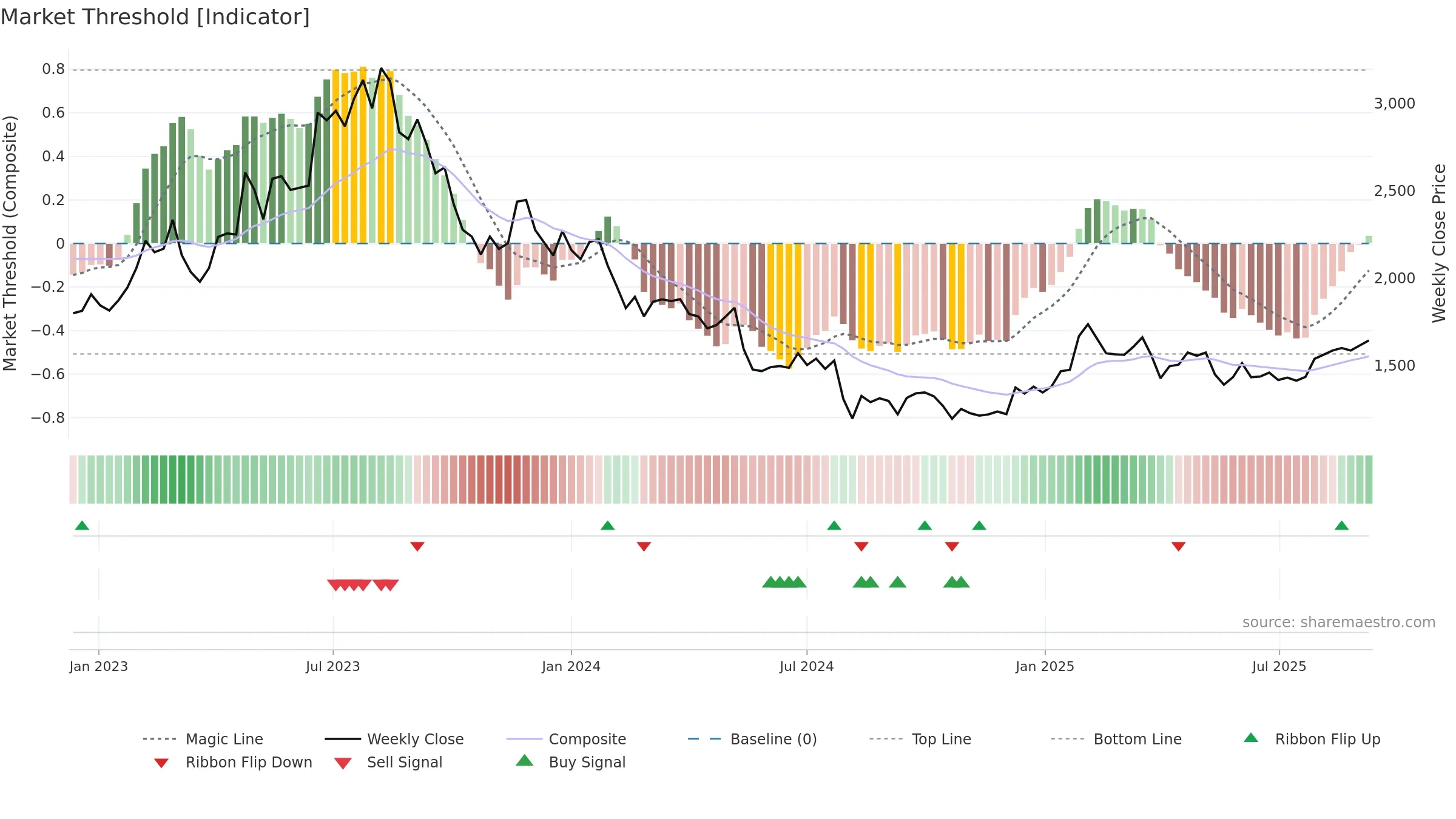Click the 2,500 price axis label

click(x=1394, y=191)
